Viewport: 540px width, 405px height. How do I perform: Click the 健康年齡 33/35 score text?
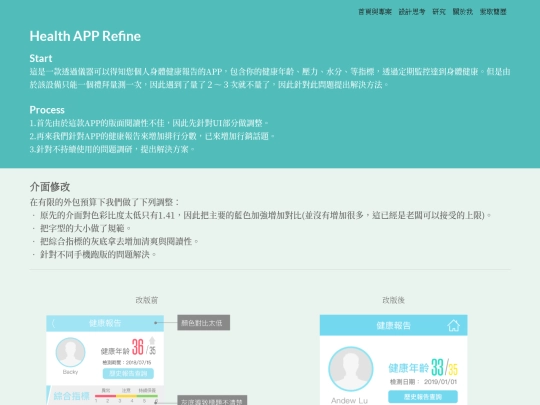pos(423,367)
